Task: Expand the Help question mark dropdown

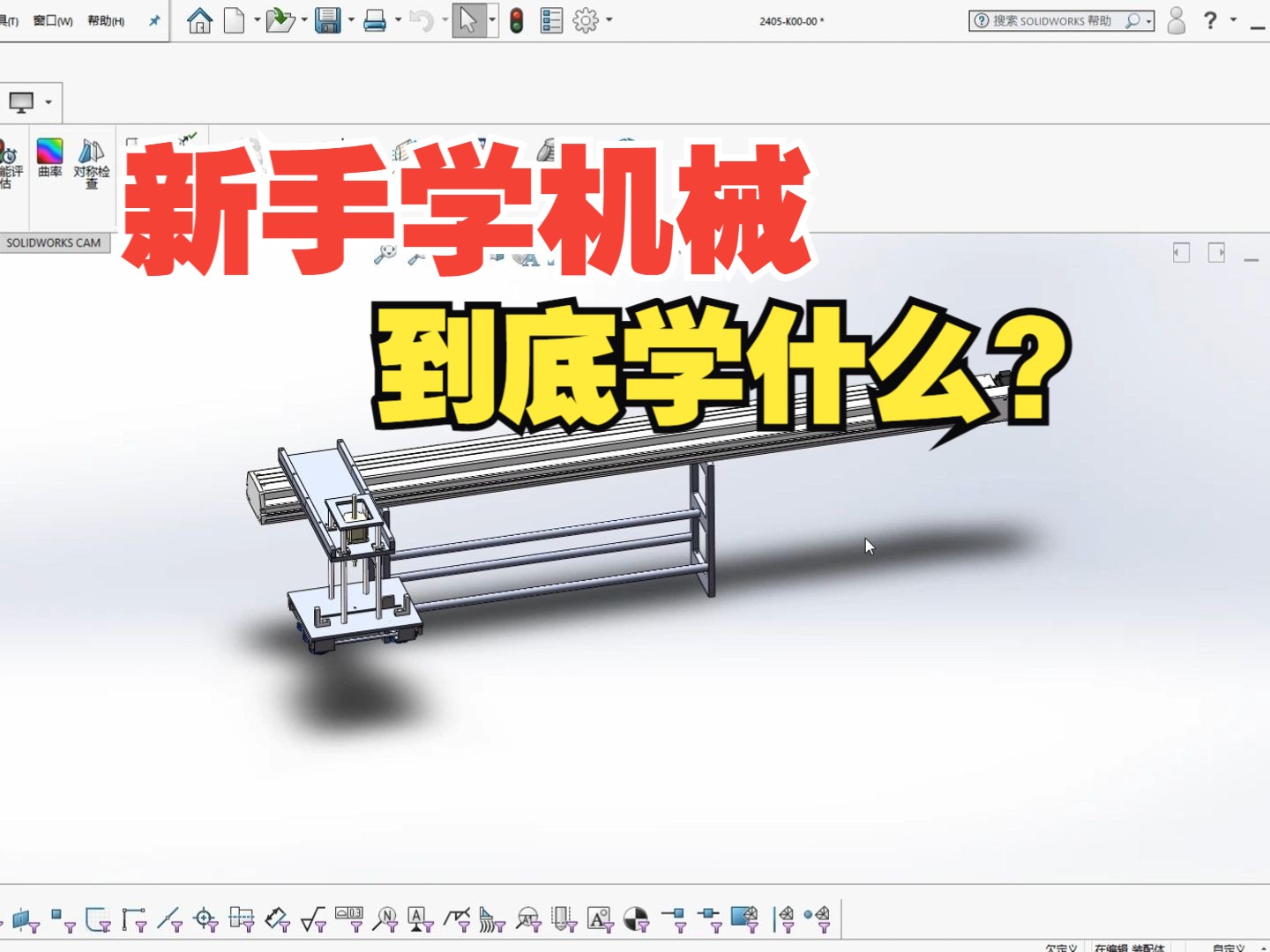Action: 1233,19
